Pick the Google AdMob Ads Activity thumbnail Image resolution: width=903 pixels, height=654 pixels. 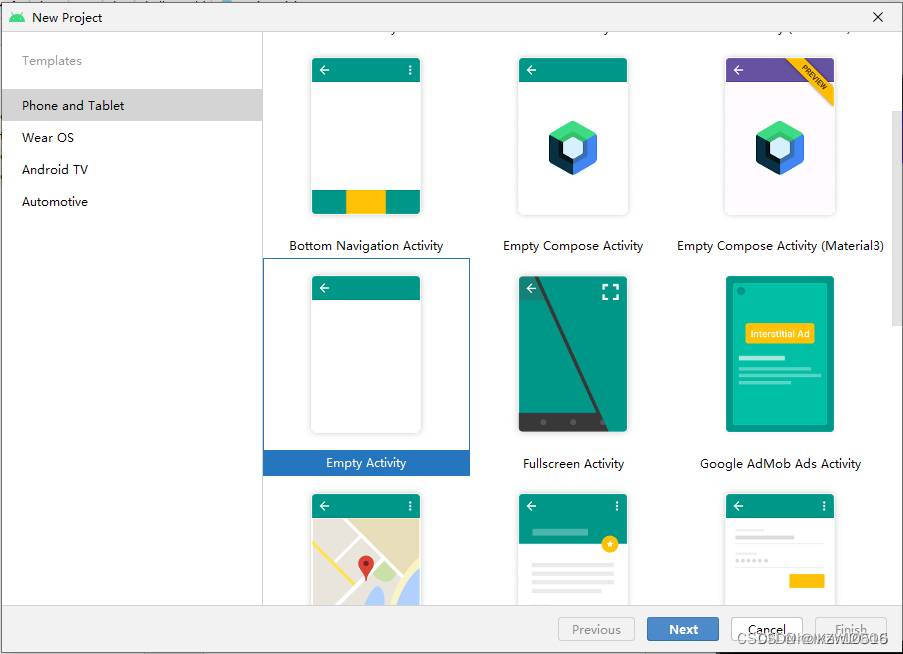tap(780, 354)
